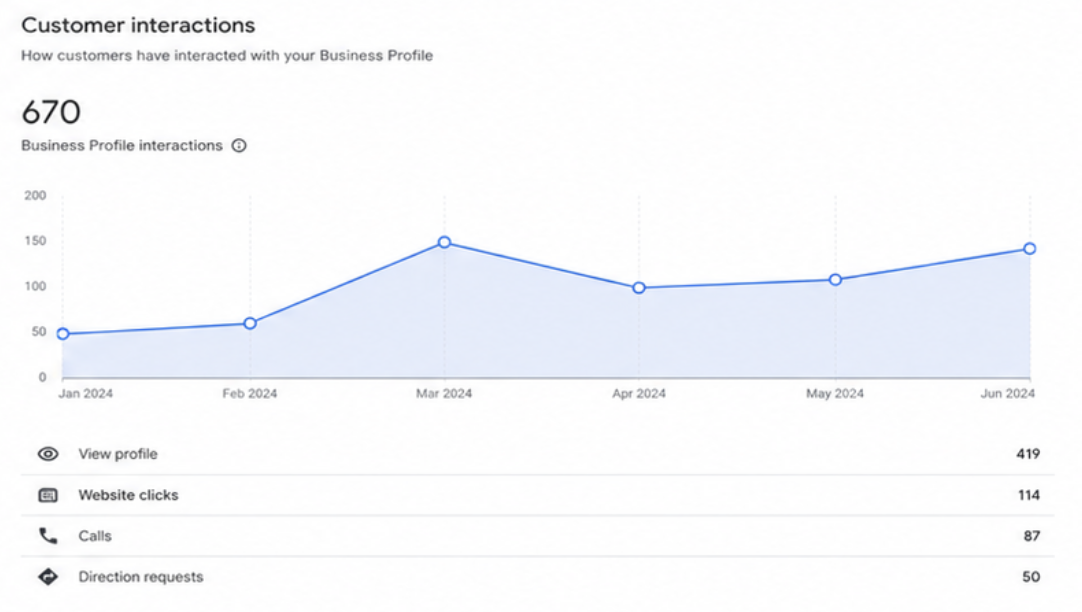The image size is (1082, 612).
Task: Click the total interactions number 670
Action: pyautogui.click(x=51, y=112)
